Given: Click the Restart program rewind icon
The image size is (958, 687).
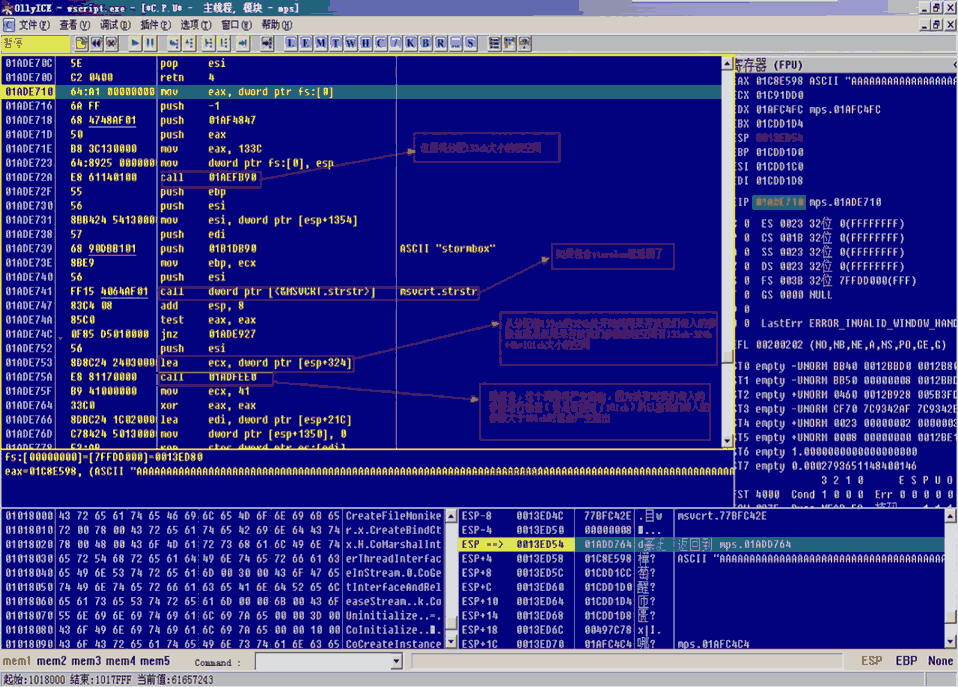Looking at the screenshot, I should point(96,43).
